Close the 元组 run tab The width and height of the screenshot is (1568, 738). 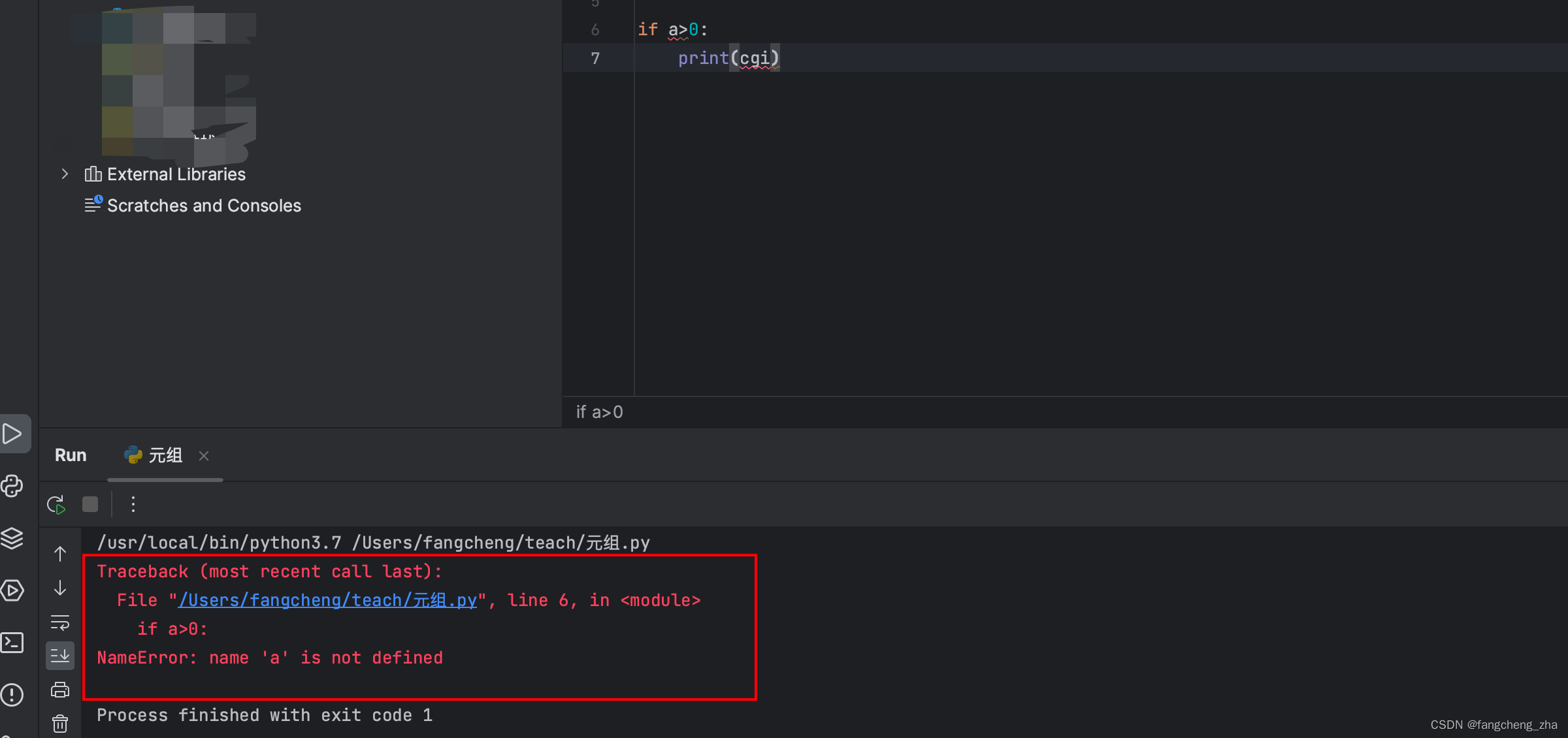tap(204, 456)
